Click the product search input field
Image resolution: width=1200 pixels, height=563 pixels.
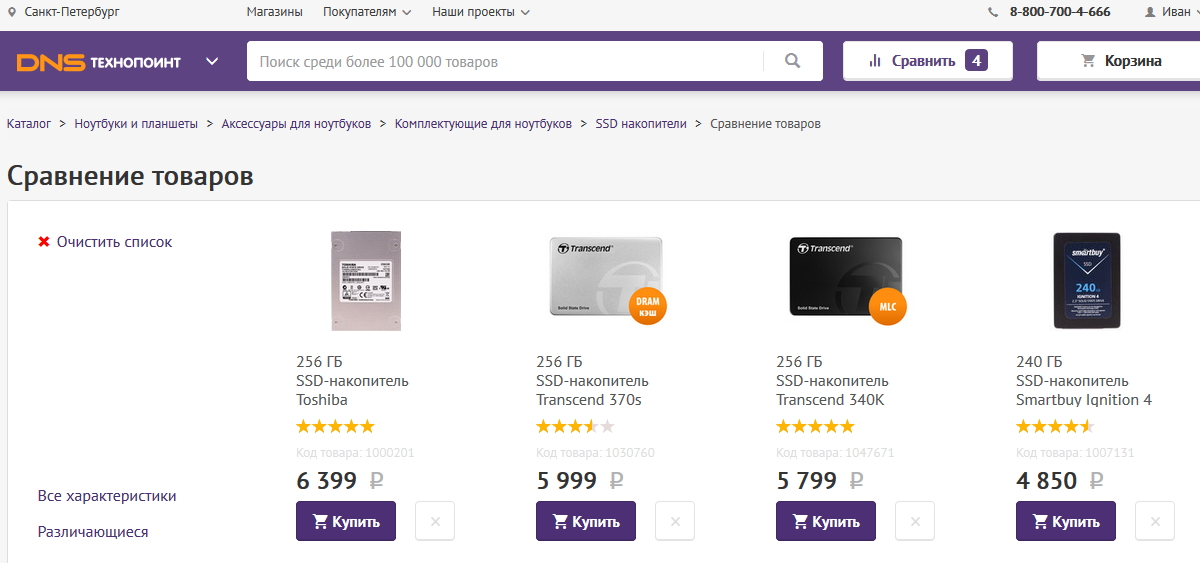click(505, 61)
